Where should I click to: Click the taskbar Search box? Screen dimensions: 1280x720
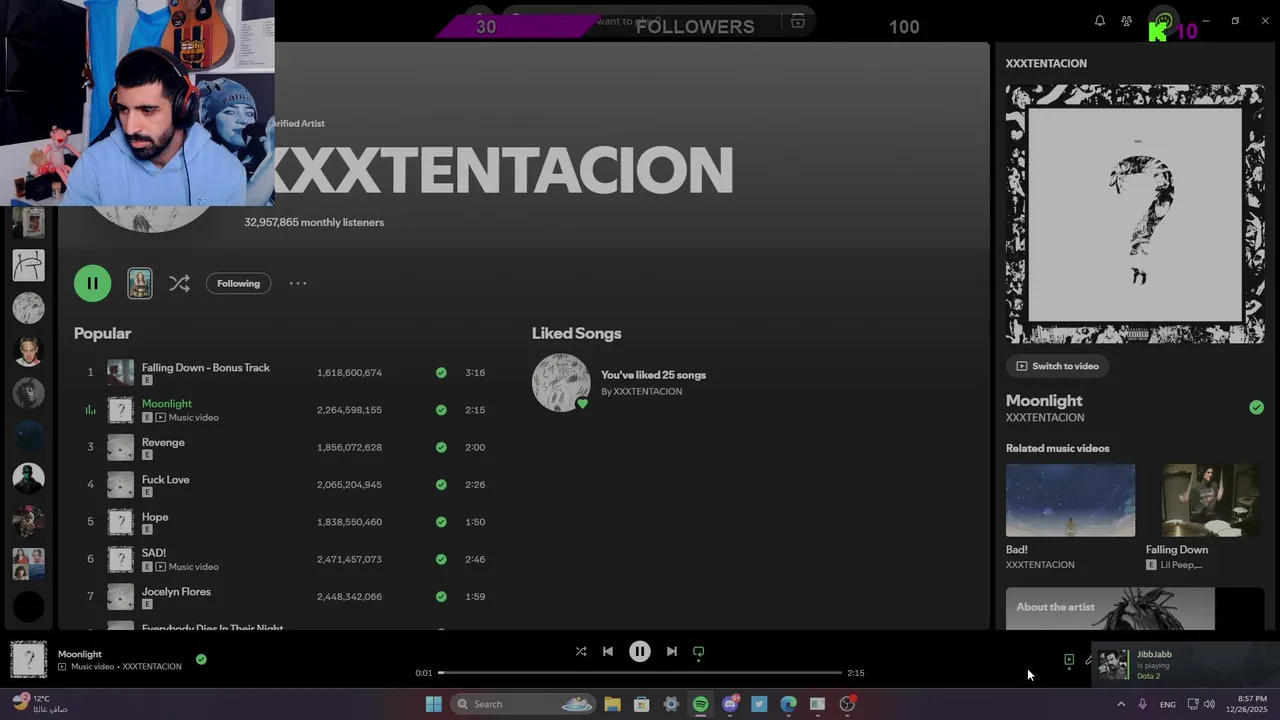[x=521, y=704]
